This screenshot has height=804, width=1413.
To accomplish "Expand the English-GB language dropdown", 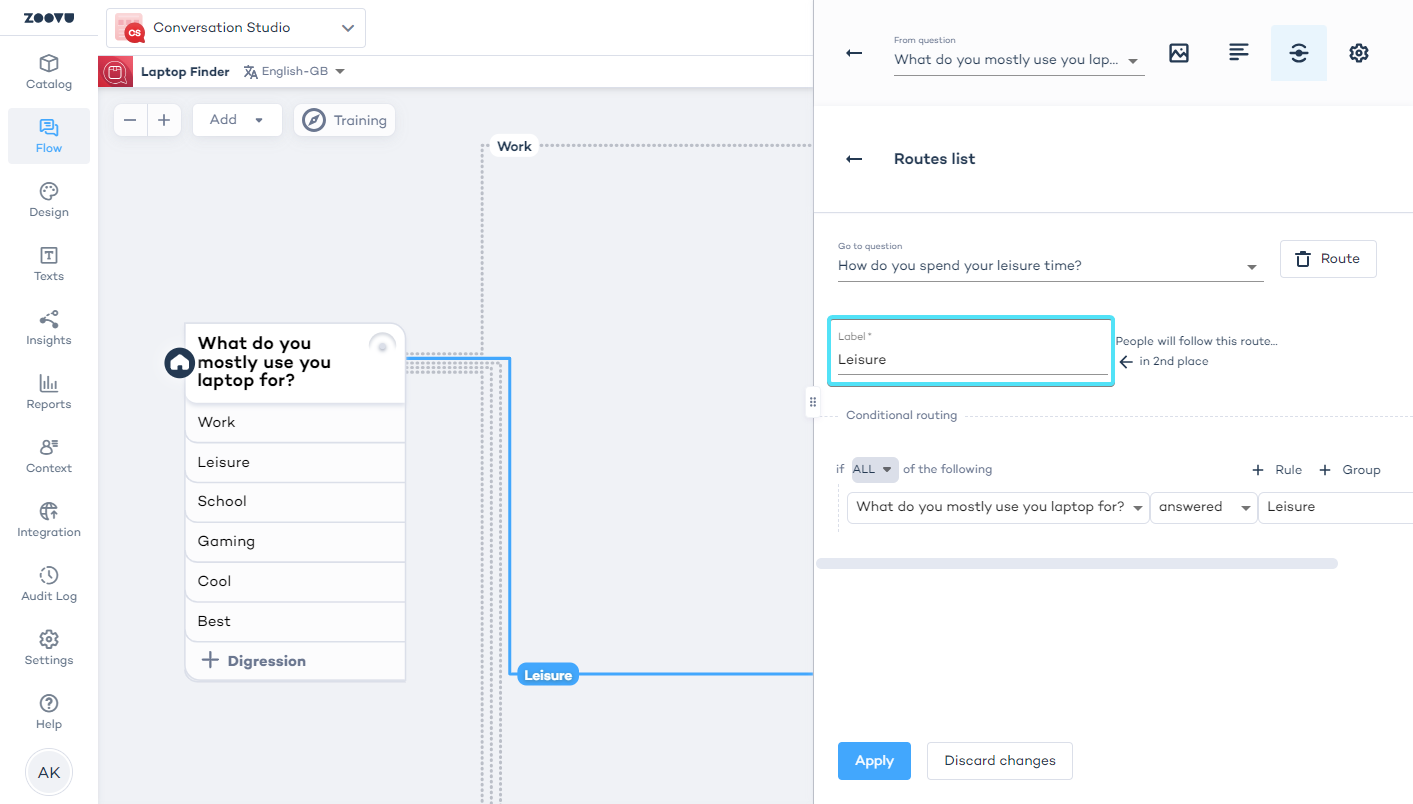I will tap(295, 71).
